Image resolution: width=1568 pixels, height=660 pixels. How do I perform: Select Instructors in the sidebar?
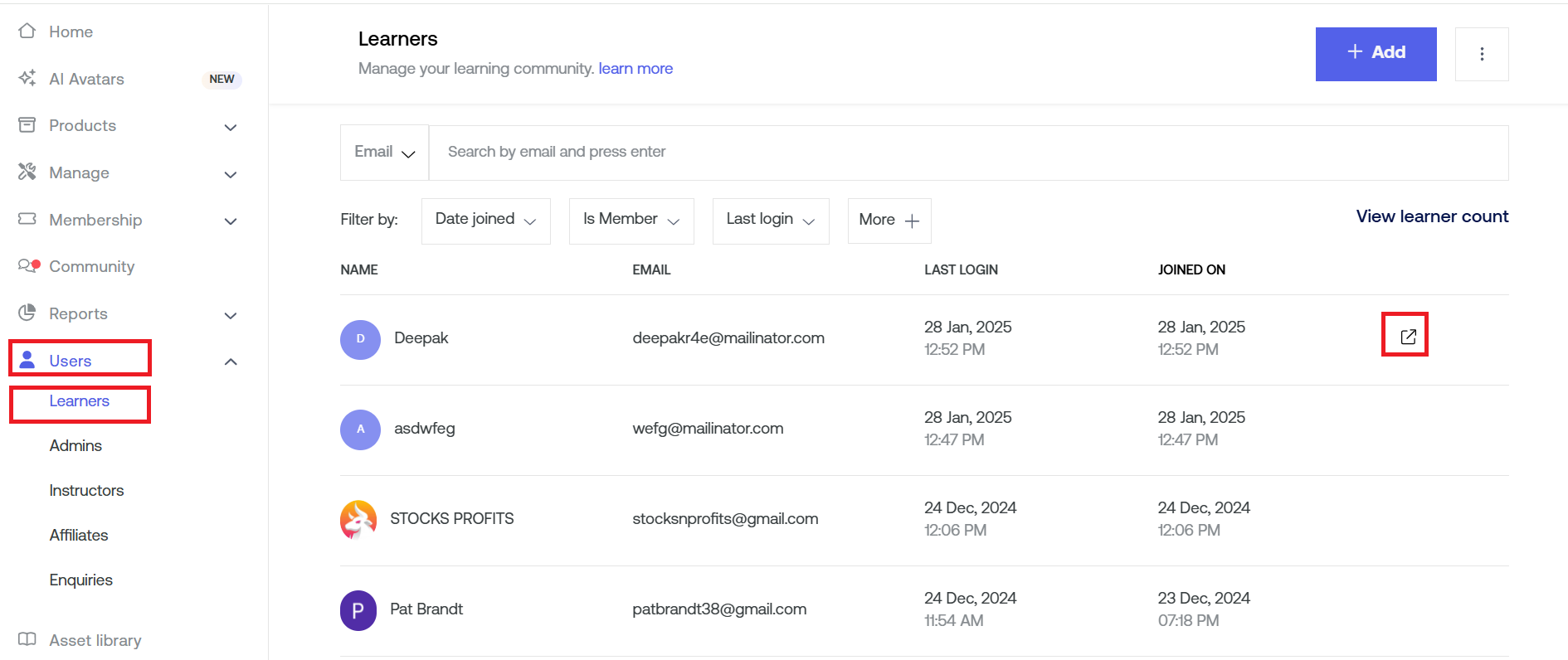coord(86,490)
